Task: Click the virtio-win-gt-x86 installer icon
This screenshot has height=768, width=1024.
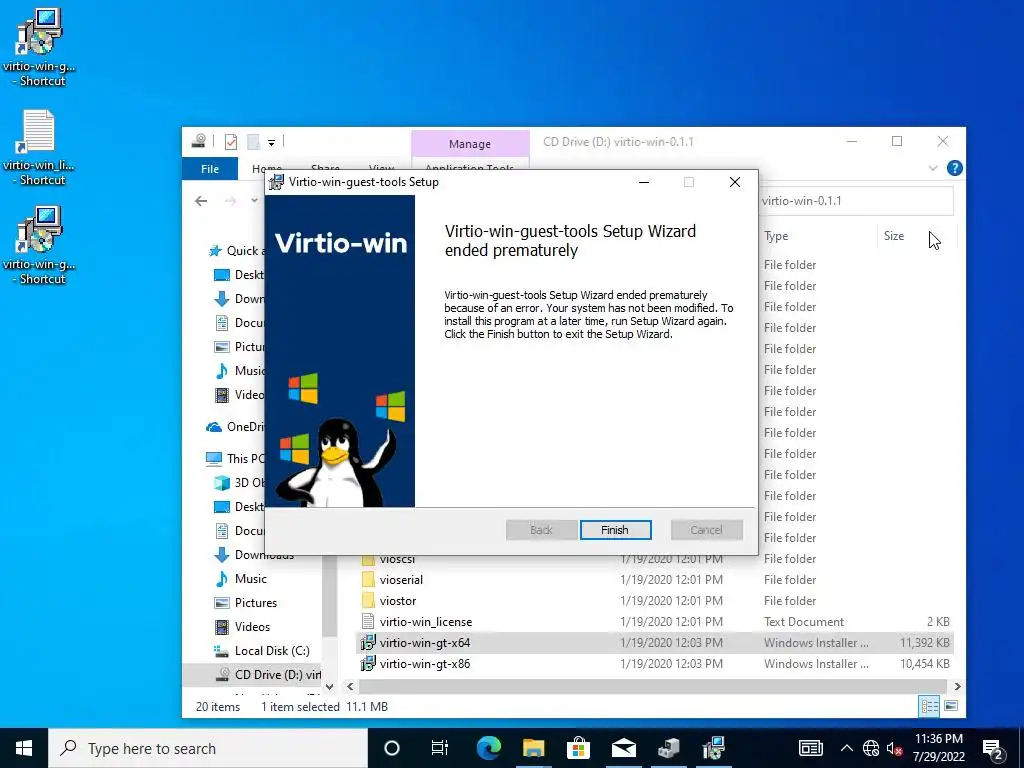Action: (x=368, y=664)
